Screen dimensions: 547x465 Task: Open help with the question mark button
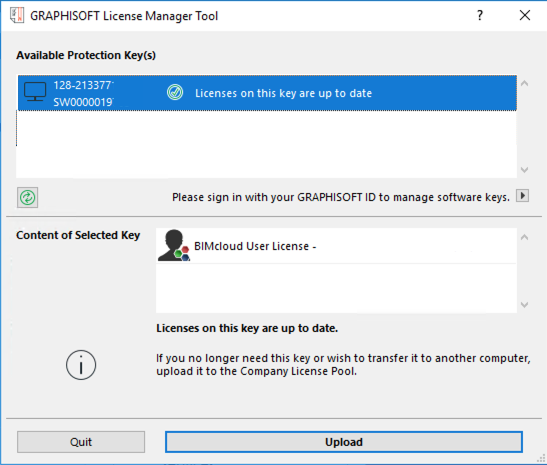click(480, 15)
